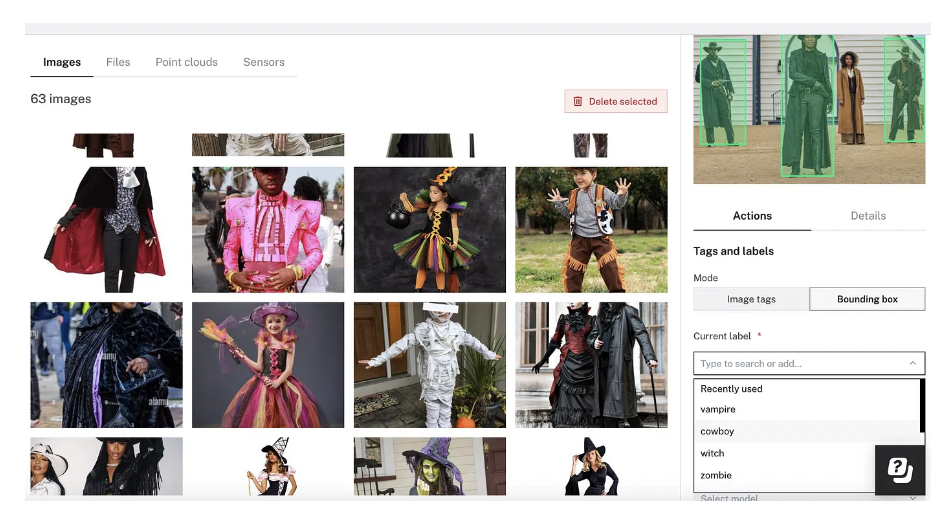The height and width of the screenshot is (516, 942).
Task: Click the Tags and labels heading
Action: pyautogui.click(x=734, y=251)
